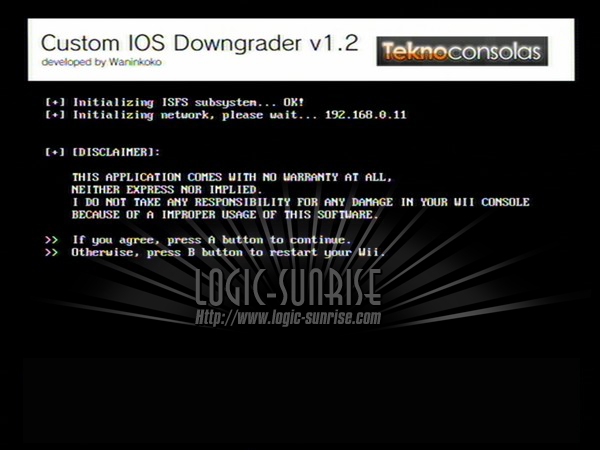
Task: Click the [+] marker beside DISCLAIMER
Action: 55,152
